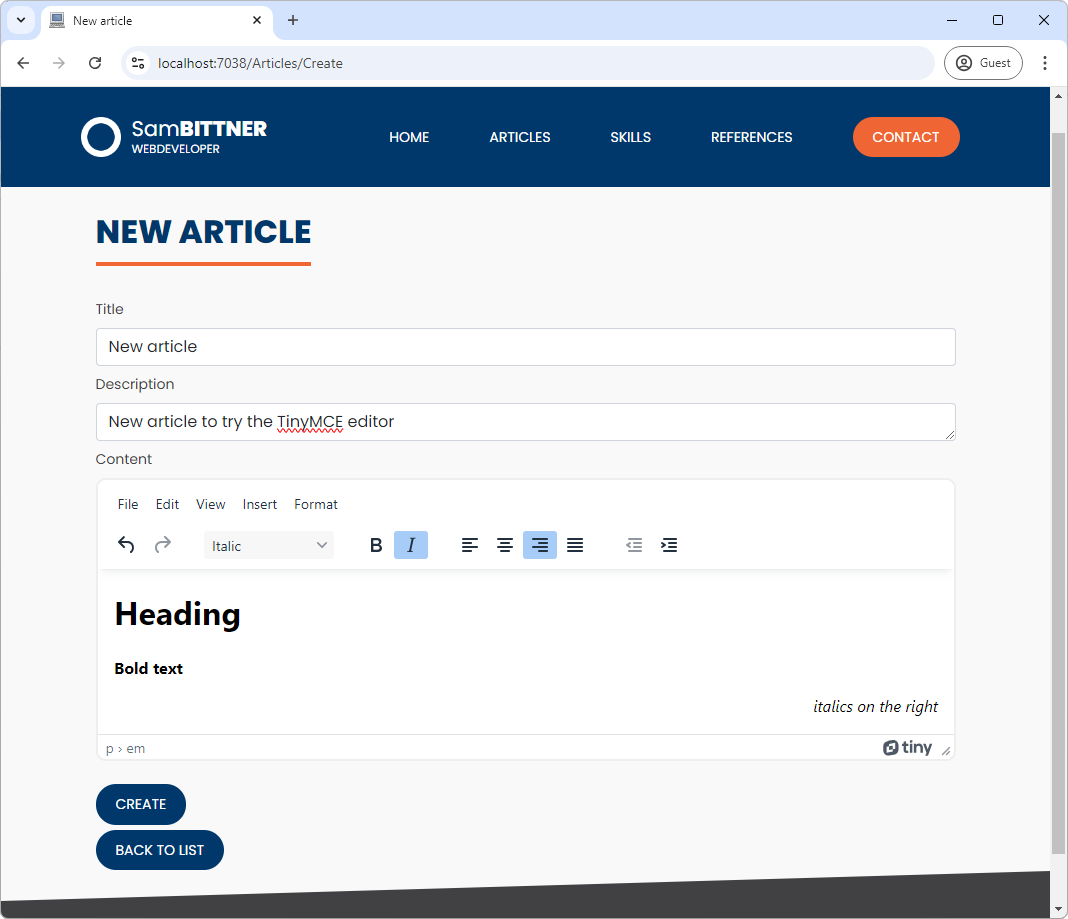1068x919 pixels.
Task: Toggle bold formatting in the editor
Action: click(376, 545)
